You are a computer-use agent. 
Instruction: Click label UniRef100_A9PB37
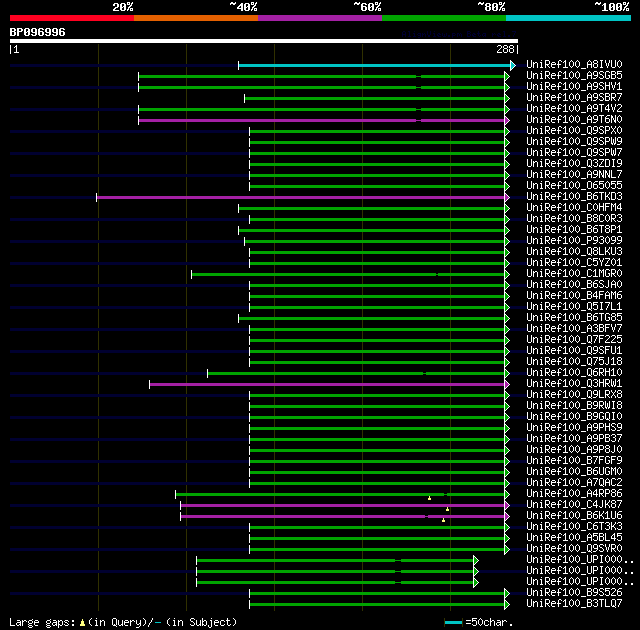pyautogui.click(x=574, y=439)
